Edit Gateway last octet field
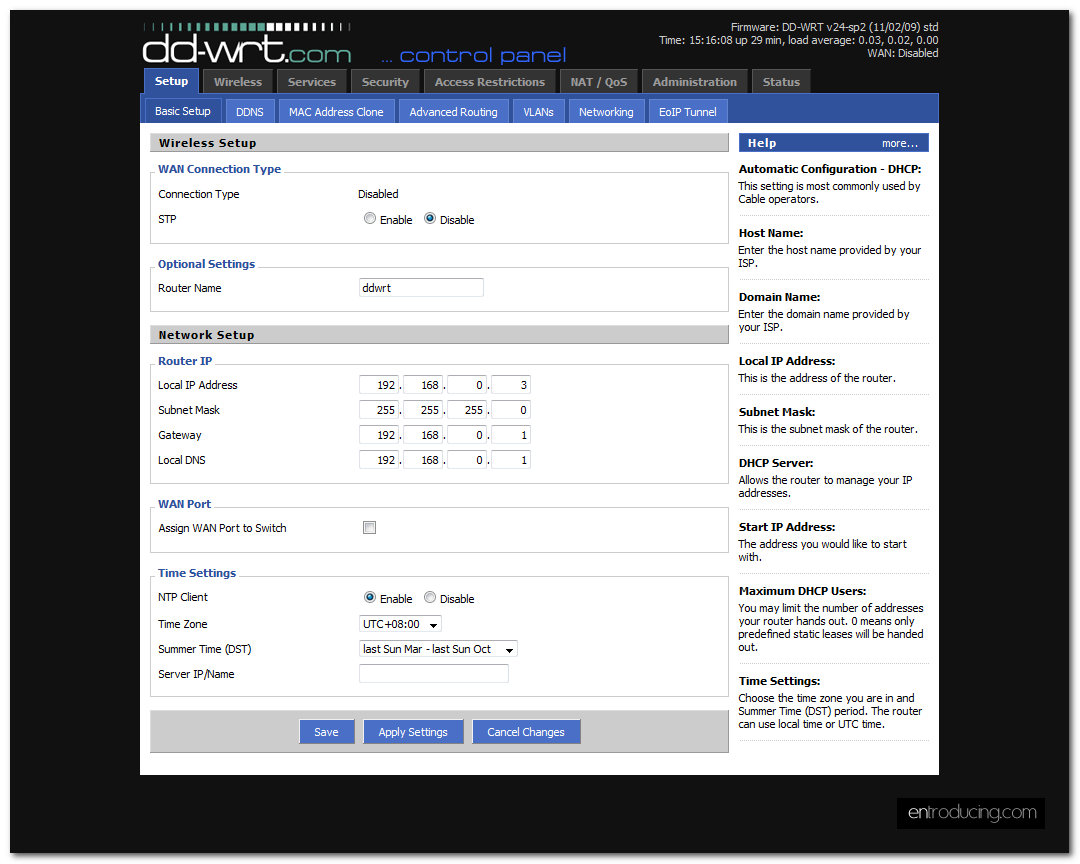 [x=511, y=435]
